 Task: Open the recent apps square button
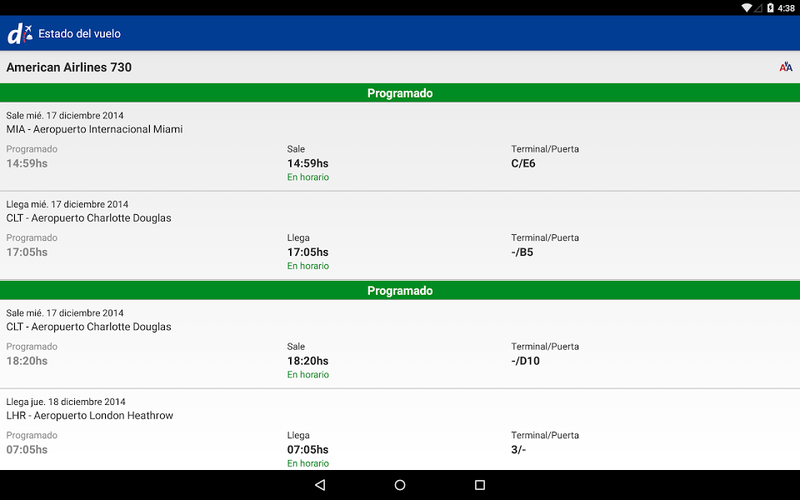[x=480, y=485]
